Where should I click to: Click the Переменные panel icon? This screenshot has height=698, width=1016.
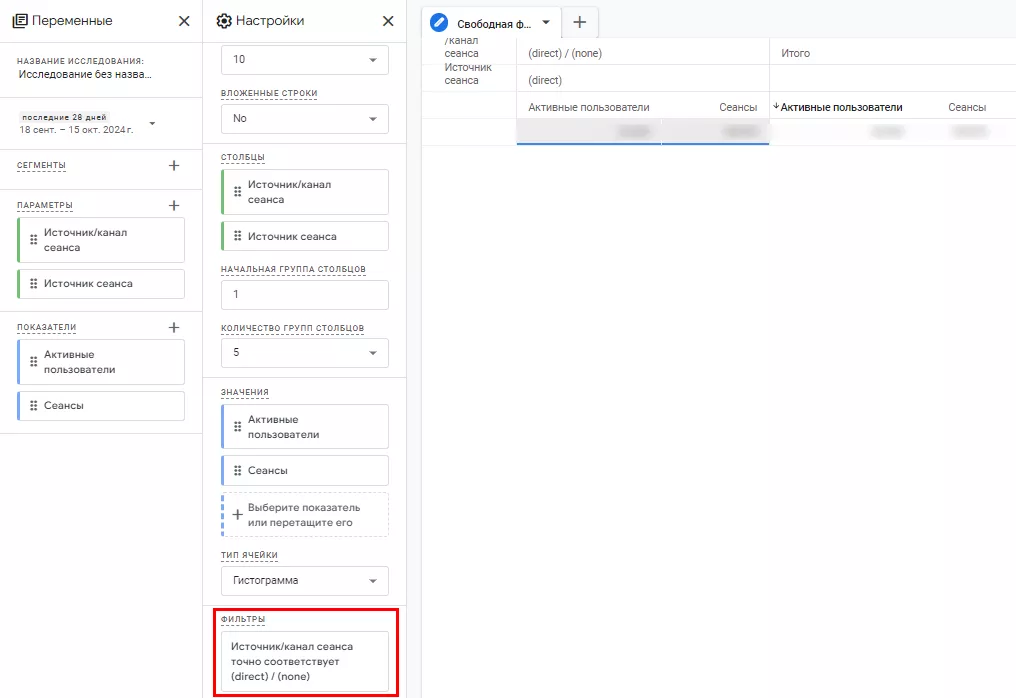(x=20, y=21)
